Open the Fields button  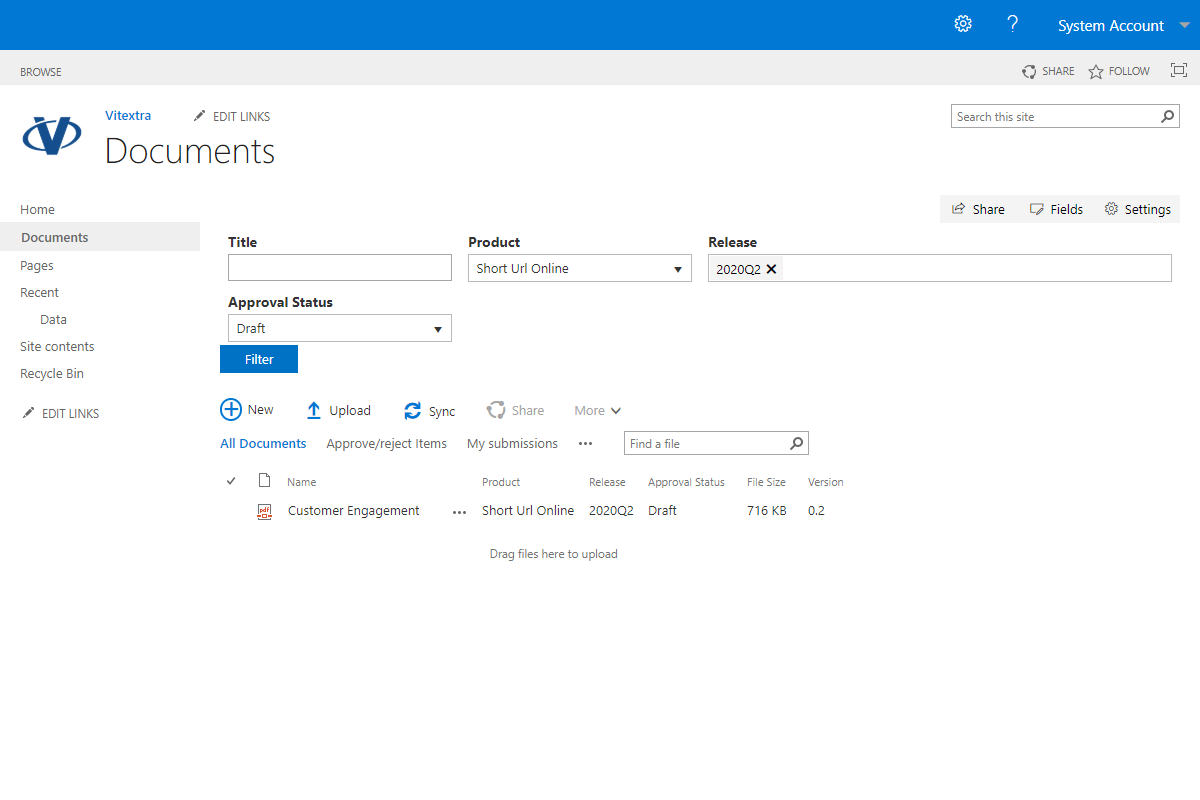1057,209
